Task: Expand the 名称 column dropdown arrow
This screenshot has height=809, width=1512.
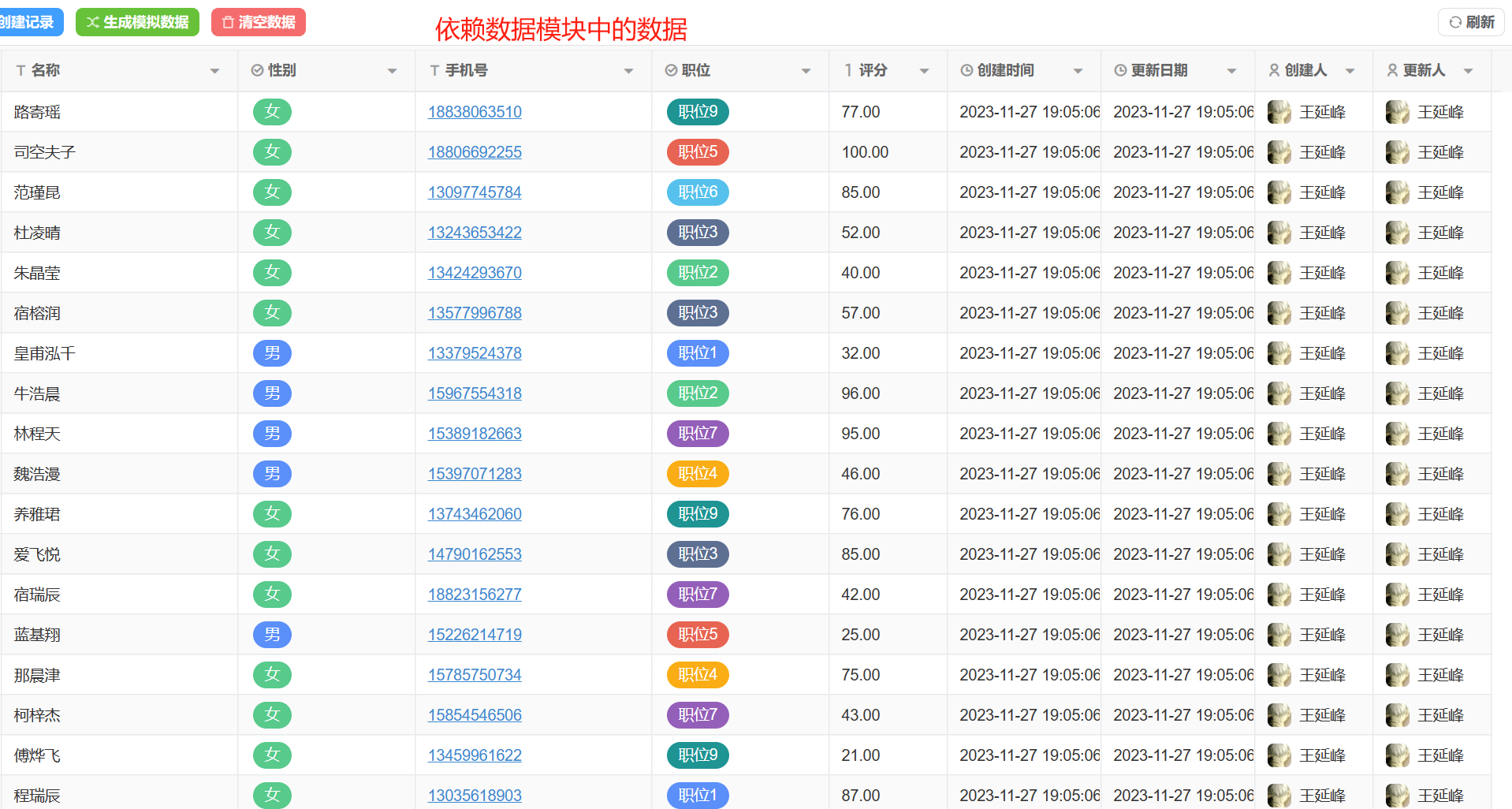Action: 214,71
